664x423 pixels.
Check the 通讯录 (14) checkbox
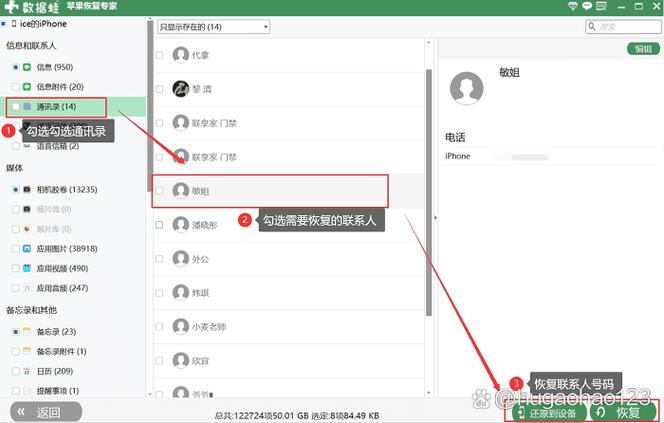click(16, 106)
